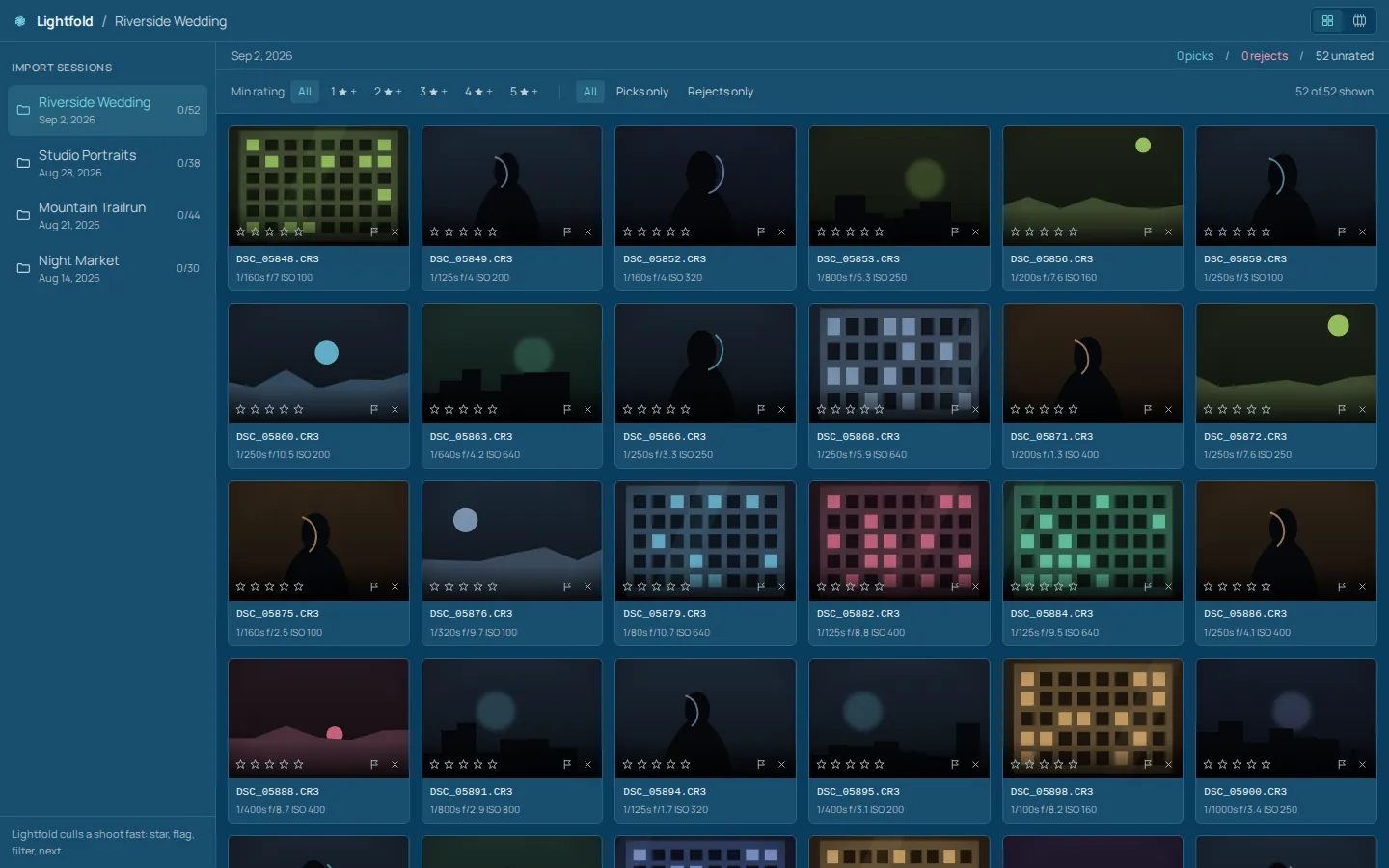The width and height of the screenshot is (1389, 868).
Task: Open thumbnail of DSC_05882.CR3
Action: (899, 541)
